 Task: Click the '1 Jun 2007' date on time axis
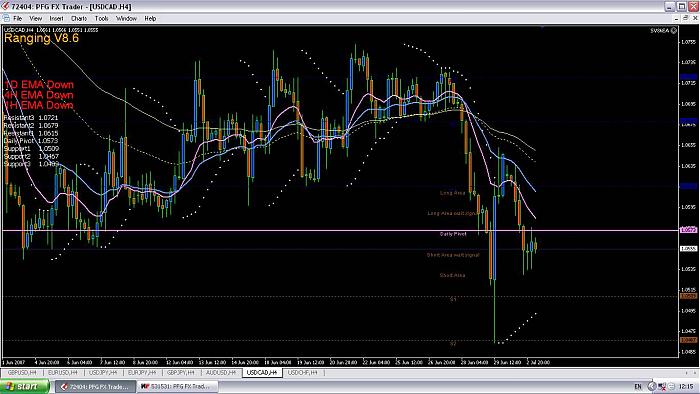coord(14,362)
